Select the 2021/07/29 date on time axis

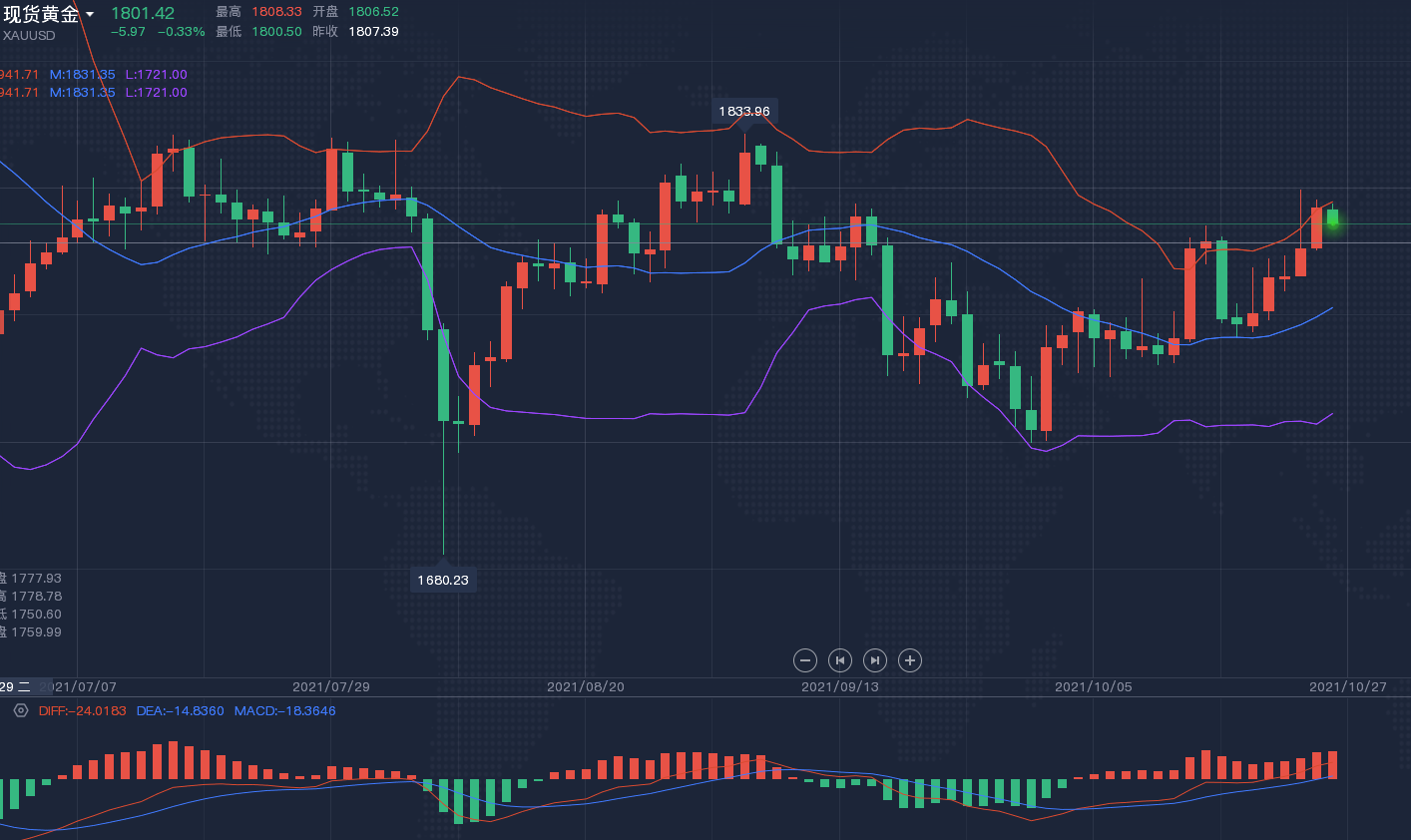[330, 687]
